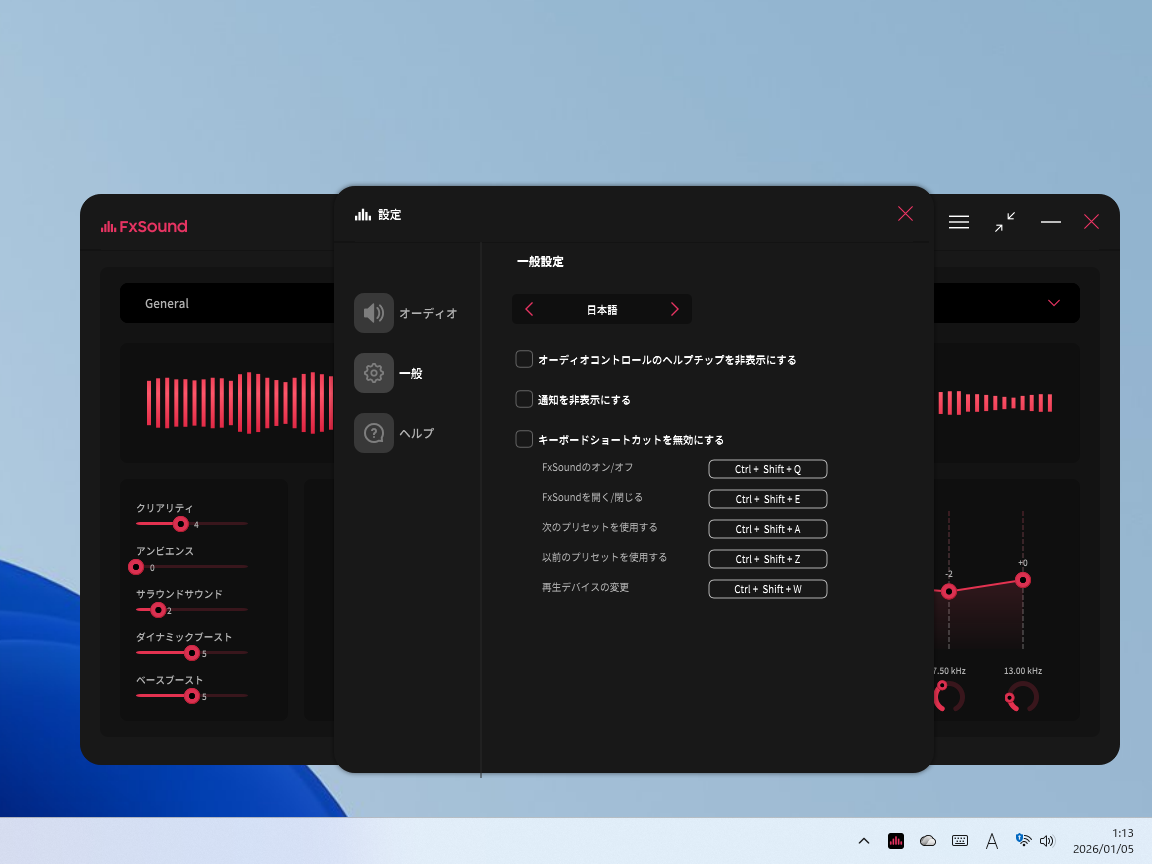Viewport: 1152px width, 864px height.
Task: Click the left audio visualizer in FxSound
Action: click(x=240, y=403)
